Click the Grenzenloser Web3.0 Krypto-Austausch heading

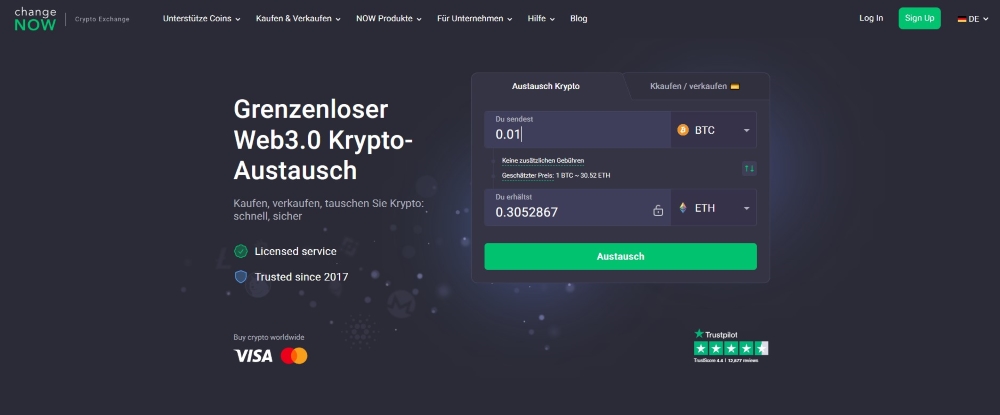(323, 140)
